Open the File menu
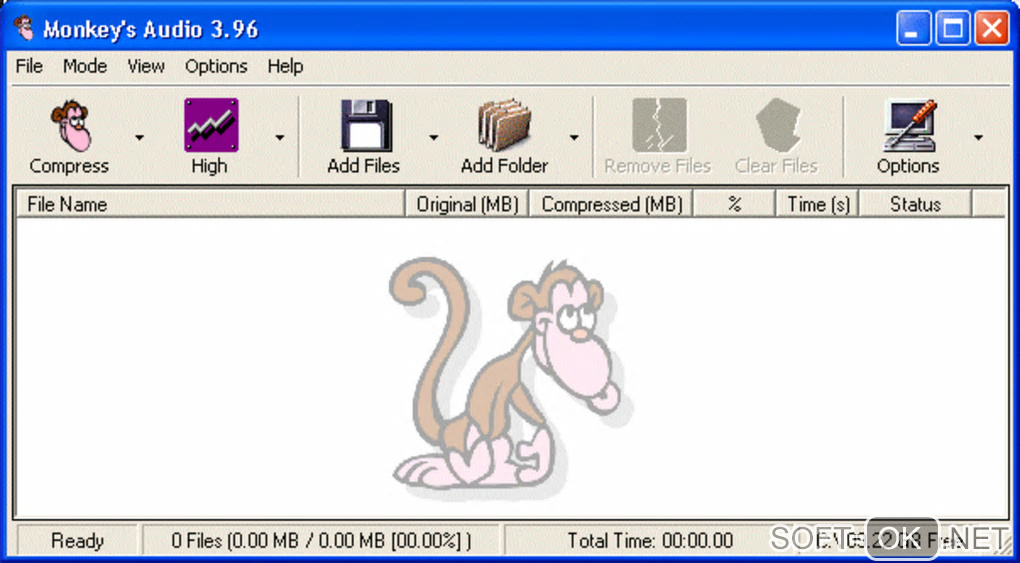The width and height of the screenshot is (1020, 563). (x=29, y=66)
